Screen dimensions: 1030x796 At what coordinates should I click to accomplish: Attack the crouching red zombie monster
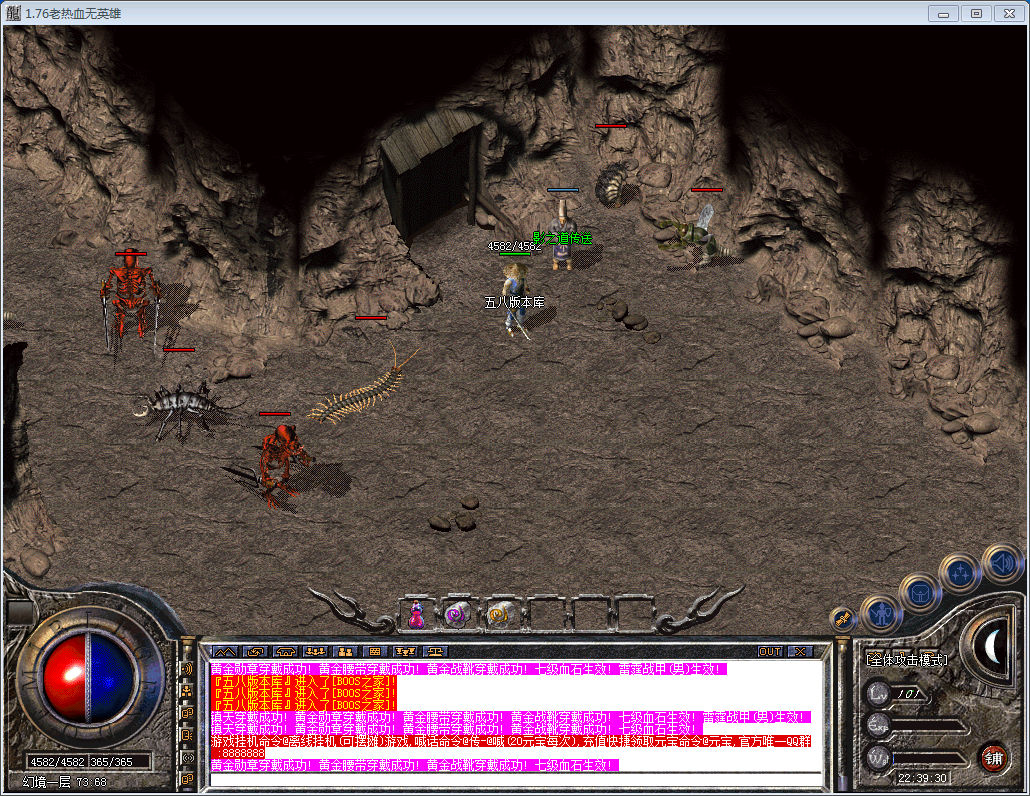click(281, 462)
